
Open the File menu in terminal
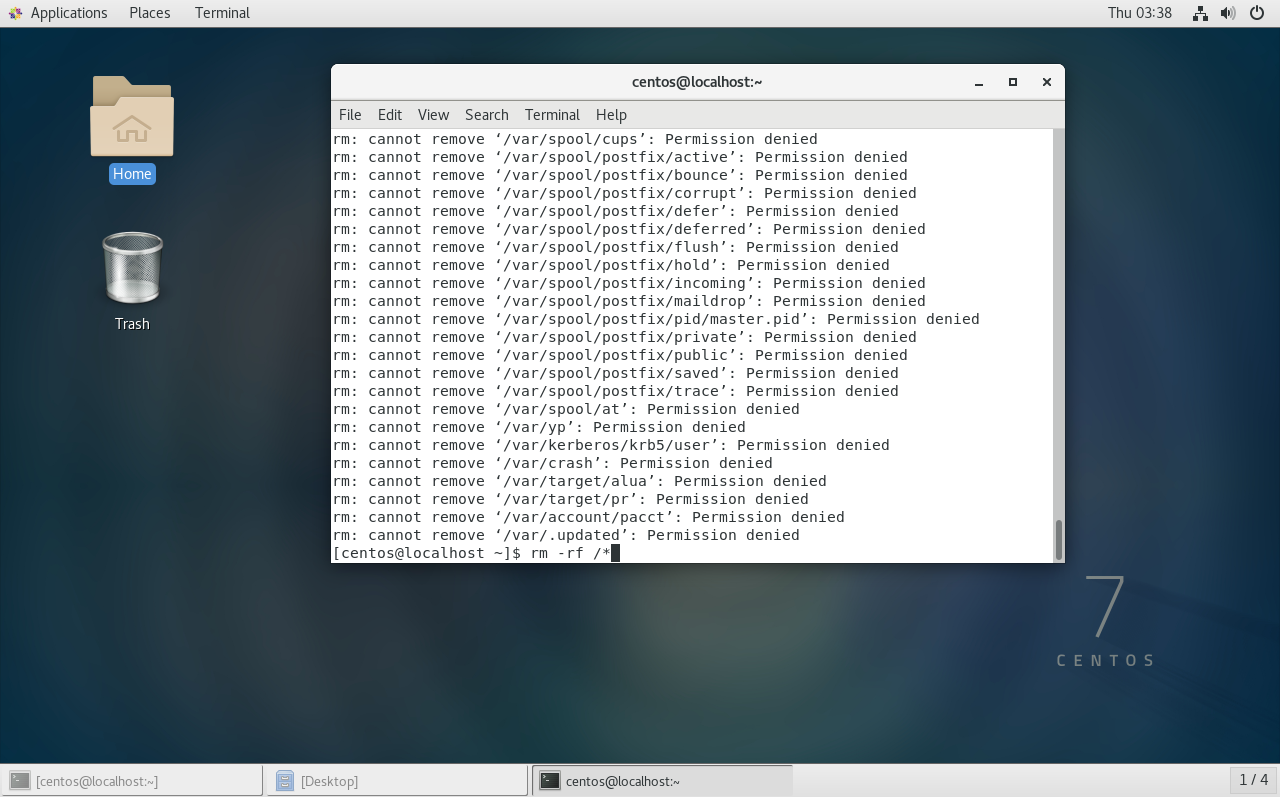(350, 115)
